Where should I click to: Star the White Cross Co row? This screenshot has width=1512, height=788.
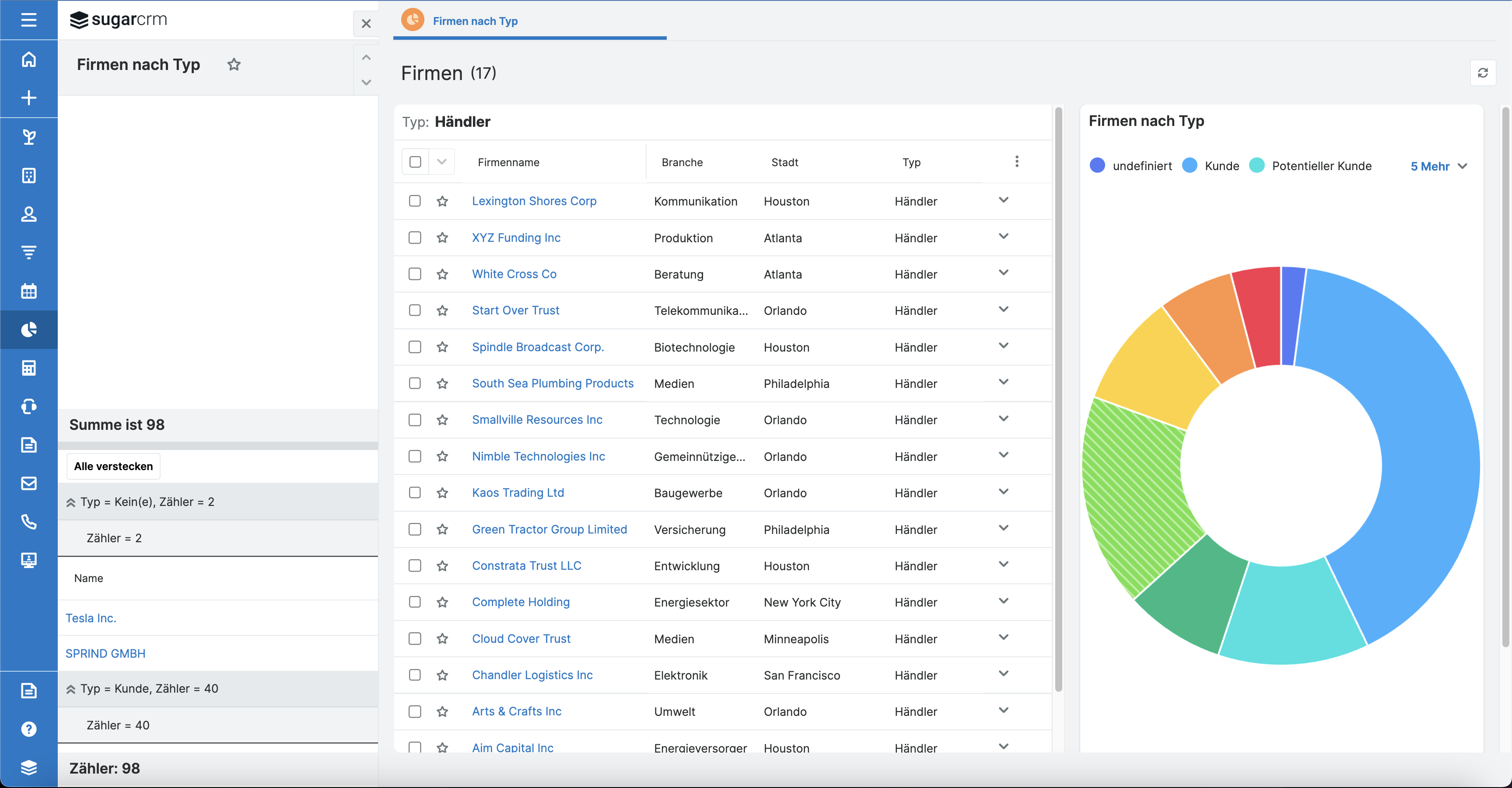(x=443, y=274)
